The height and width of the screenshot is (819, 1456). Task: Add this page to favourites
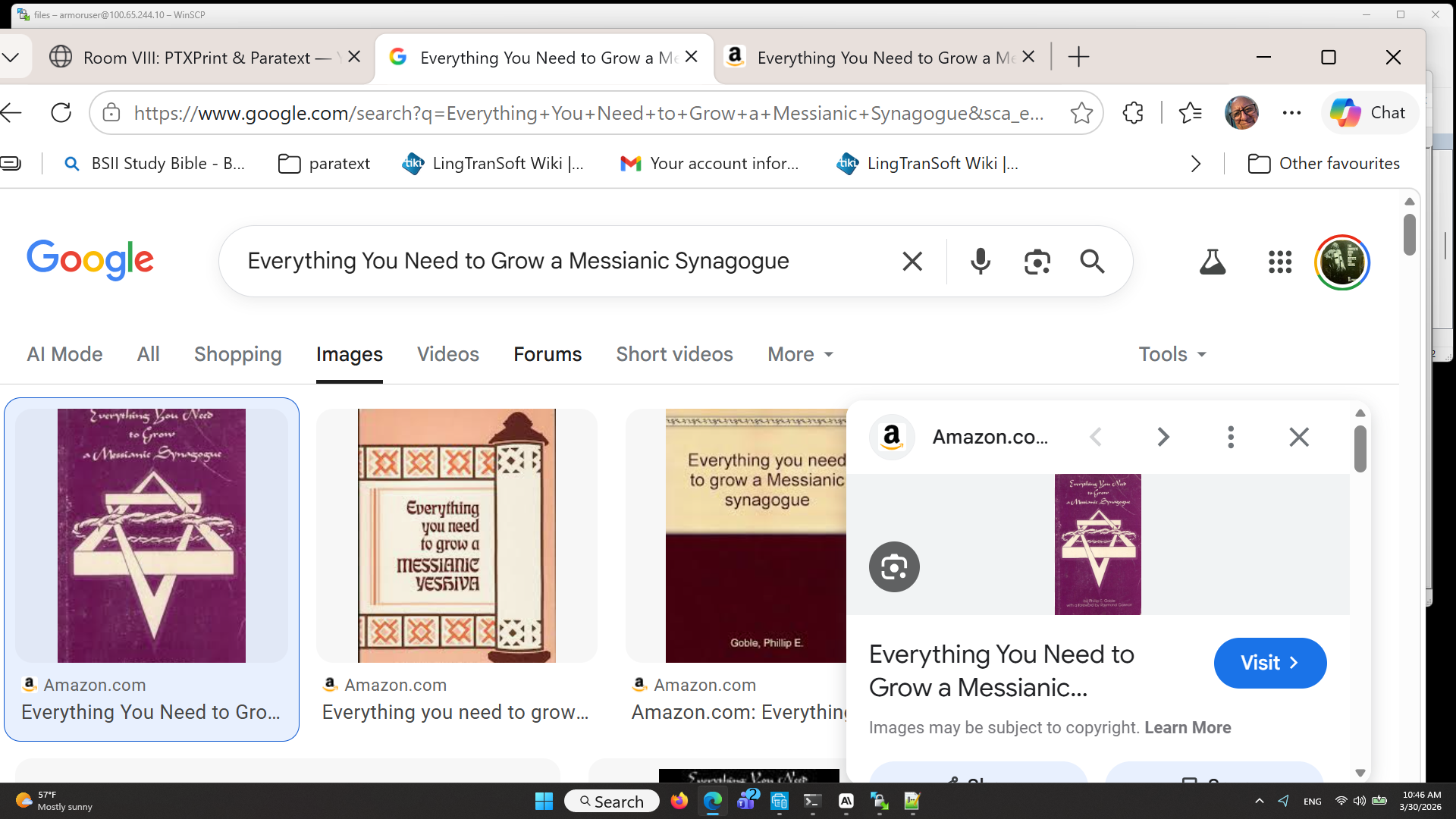1081,113
